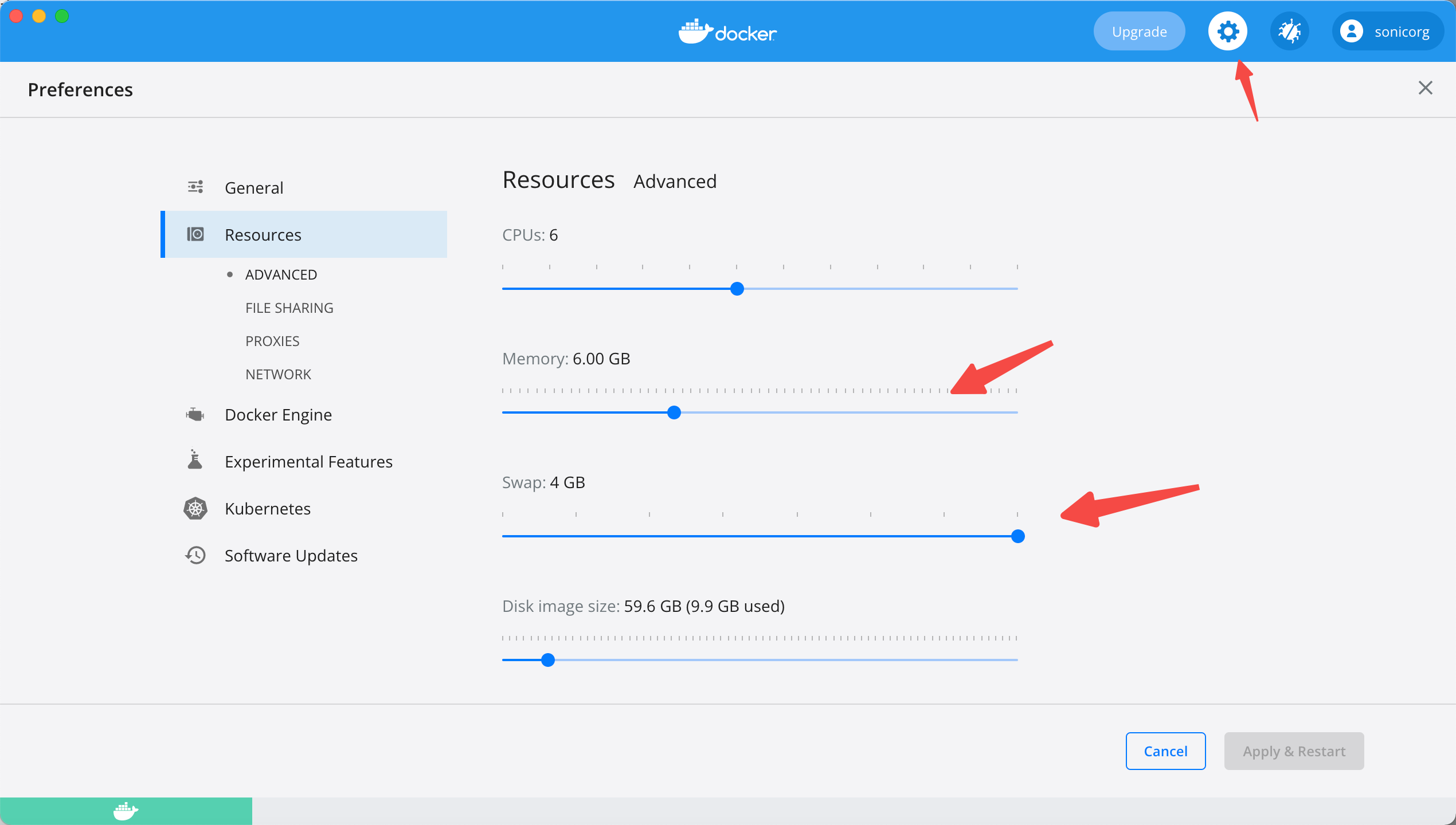This screenshot has height=825, width=1456.
Task: Click the Disk image size slider handle
Action: pos(548,660)
